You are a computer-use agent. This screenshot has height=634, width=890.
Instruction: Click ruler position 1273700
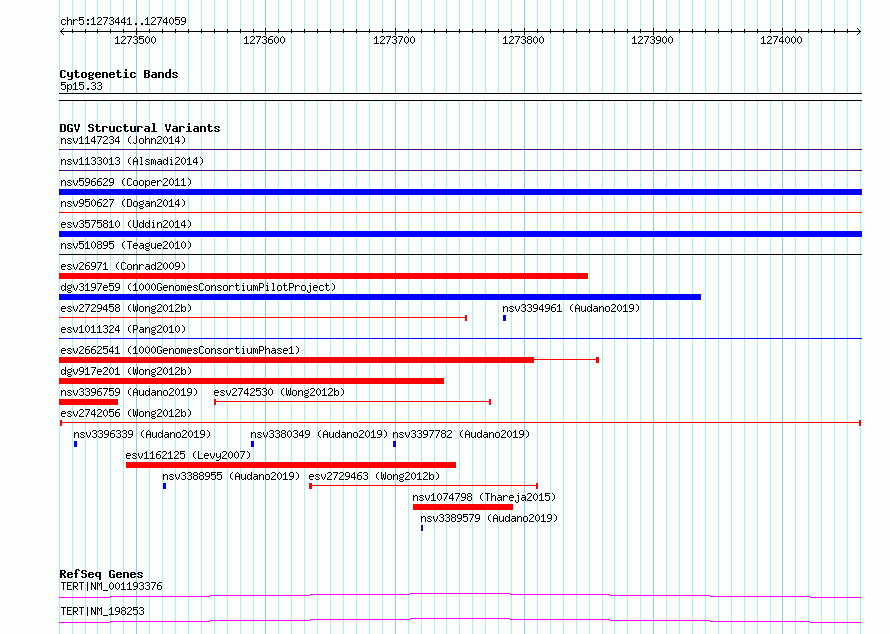[x=394, y=40]
